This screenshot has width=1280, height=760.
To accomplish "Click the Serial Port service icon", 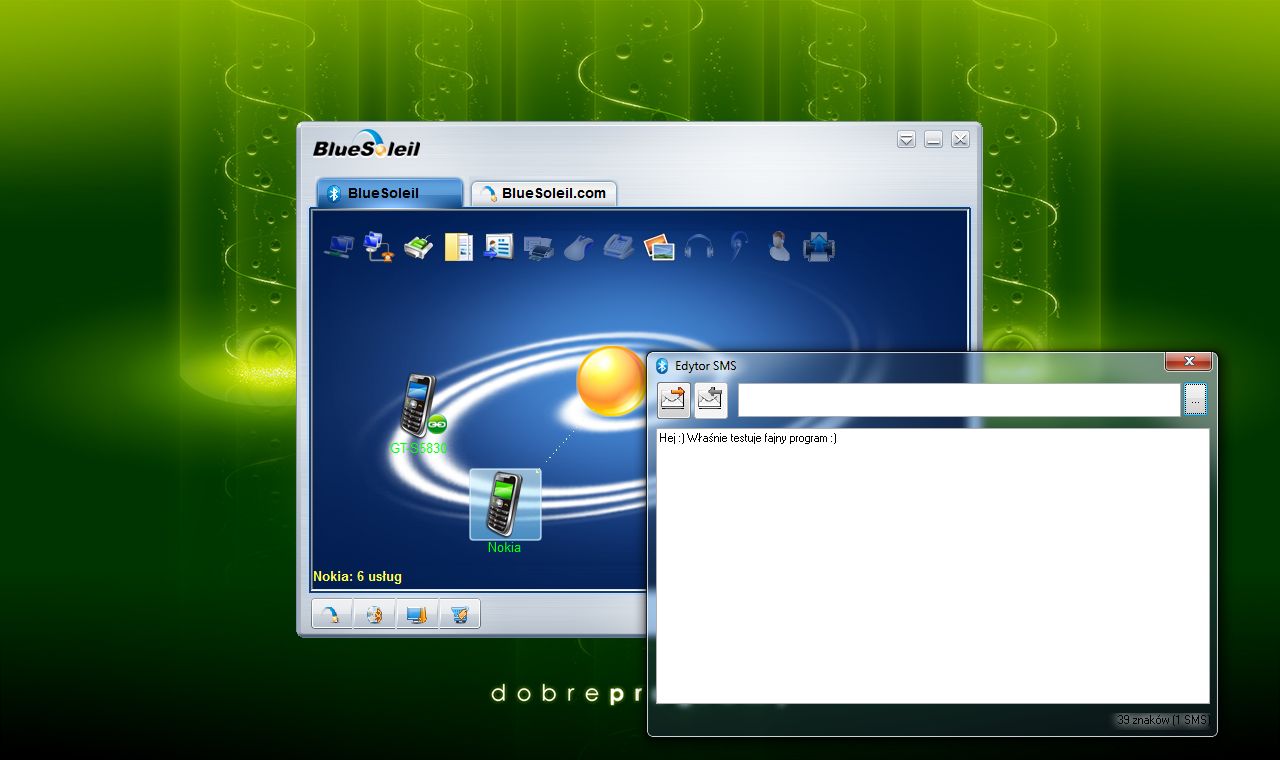I will tap(418, 246).
